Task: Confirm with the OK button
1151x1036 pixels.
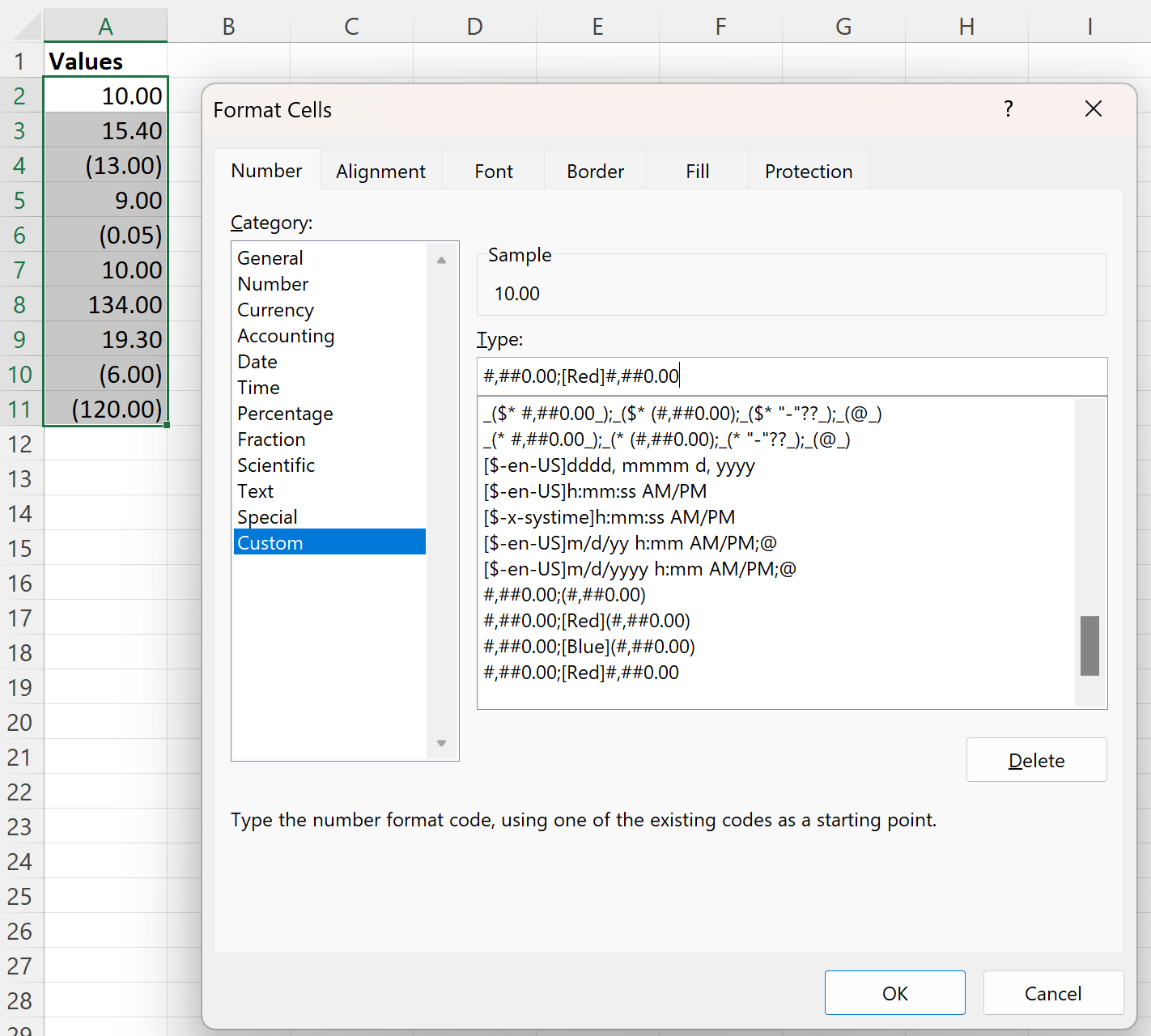Action: [894, 993]
